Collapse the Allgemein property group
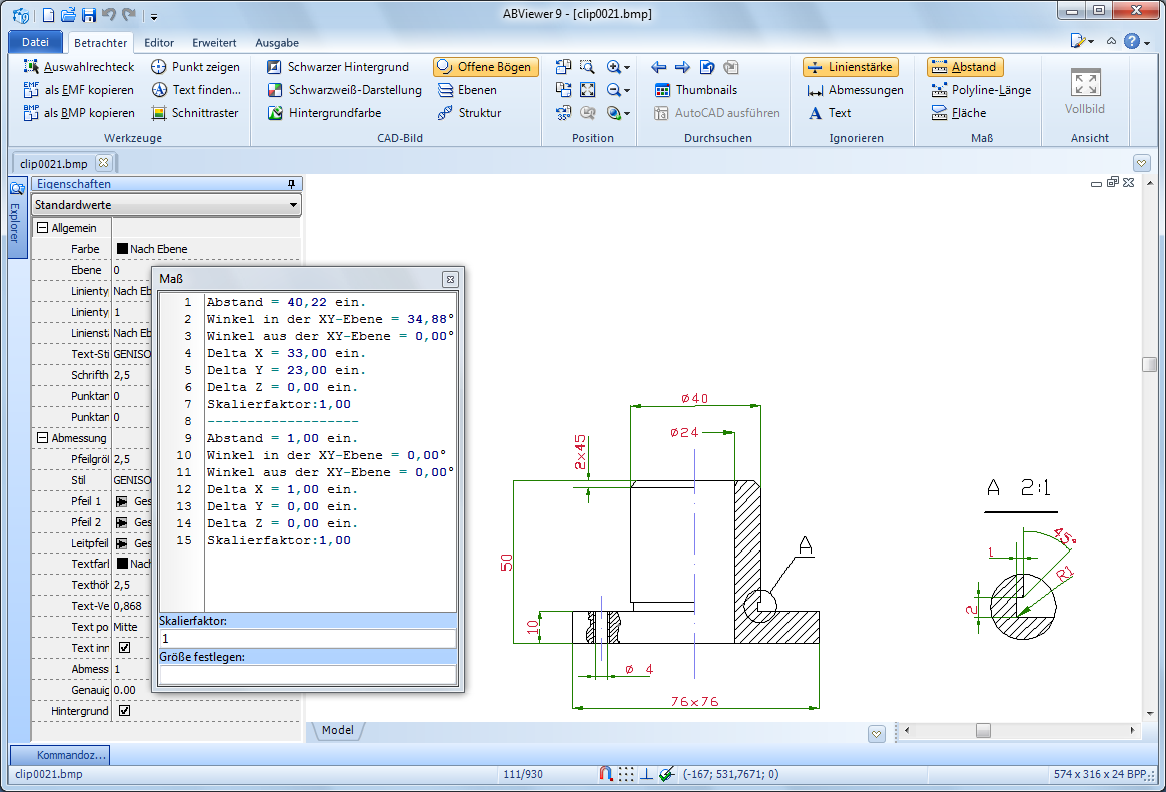The width and height of the screenshot is (1166, 792). pos(42,228)
